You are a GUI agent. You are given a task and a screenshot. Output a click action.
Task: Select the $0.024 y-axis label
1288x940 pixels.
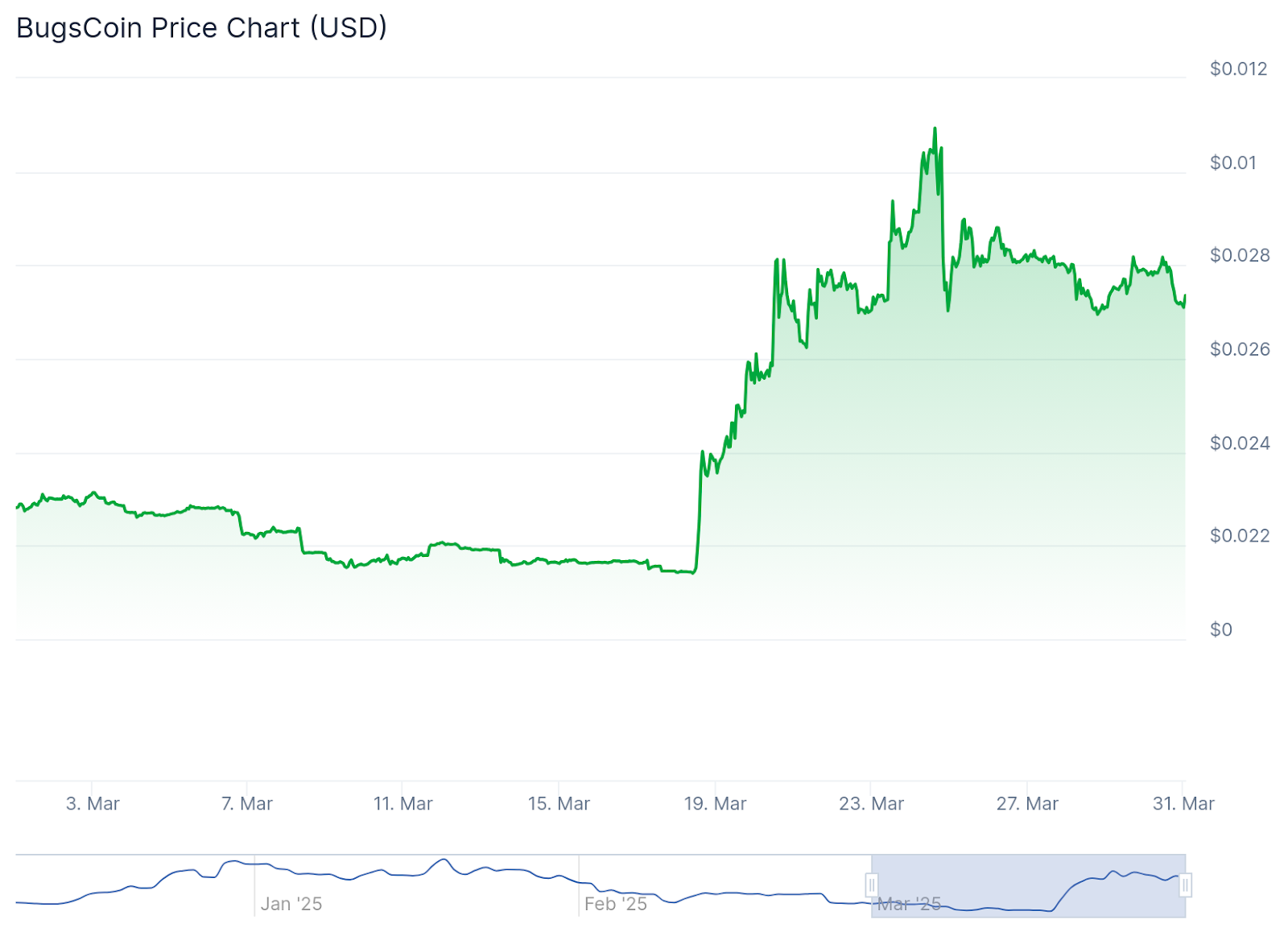(x=1240, y=443)
